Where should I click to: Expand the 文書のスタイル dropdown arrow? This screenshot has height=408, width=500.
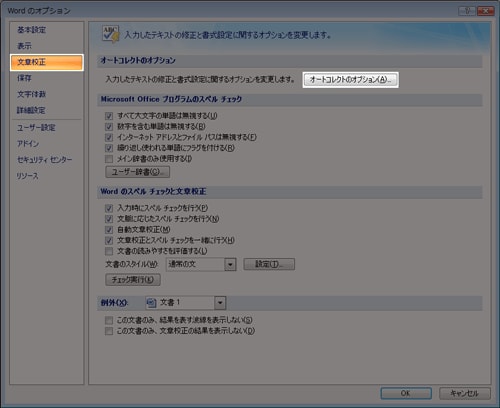(x=230, y=265)
